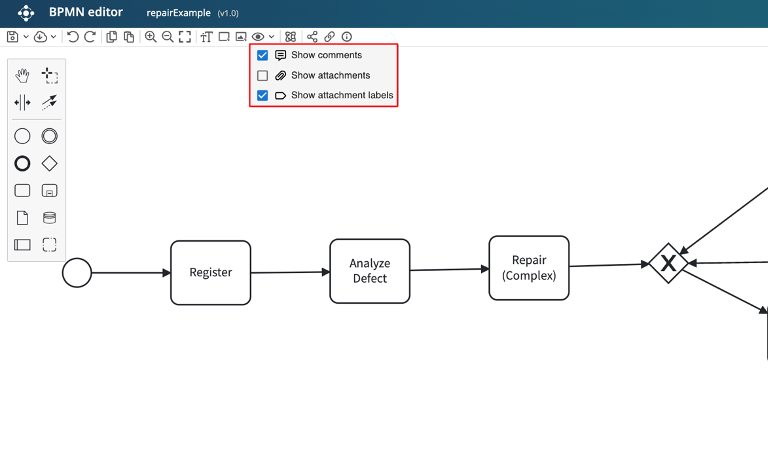
Task: Open the share icon in toolbar
Action: pyautogui.click(x=312, y=37)
